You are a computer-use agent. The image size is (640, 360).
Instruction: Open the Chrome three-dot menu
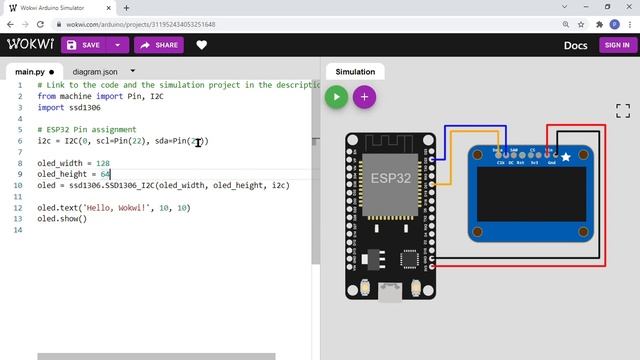[x=630, y=24]
